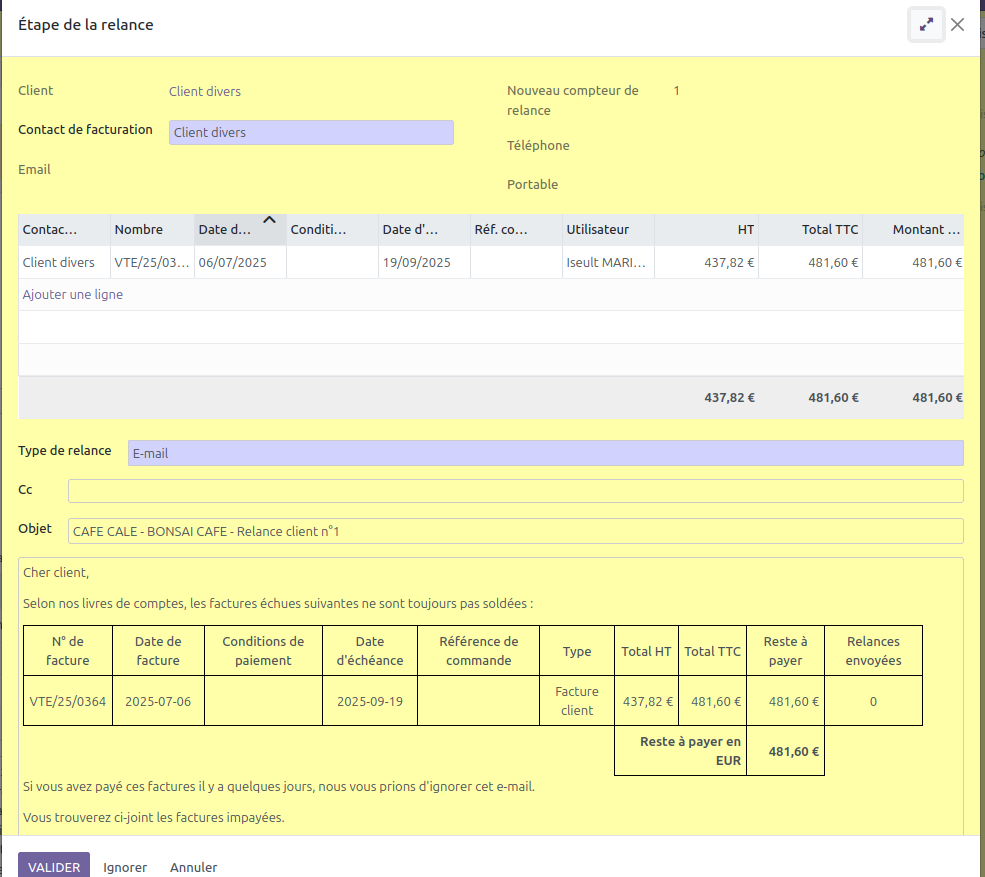Select the VTE/25/03 invoice row cell

[x=150, y=263]
